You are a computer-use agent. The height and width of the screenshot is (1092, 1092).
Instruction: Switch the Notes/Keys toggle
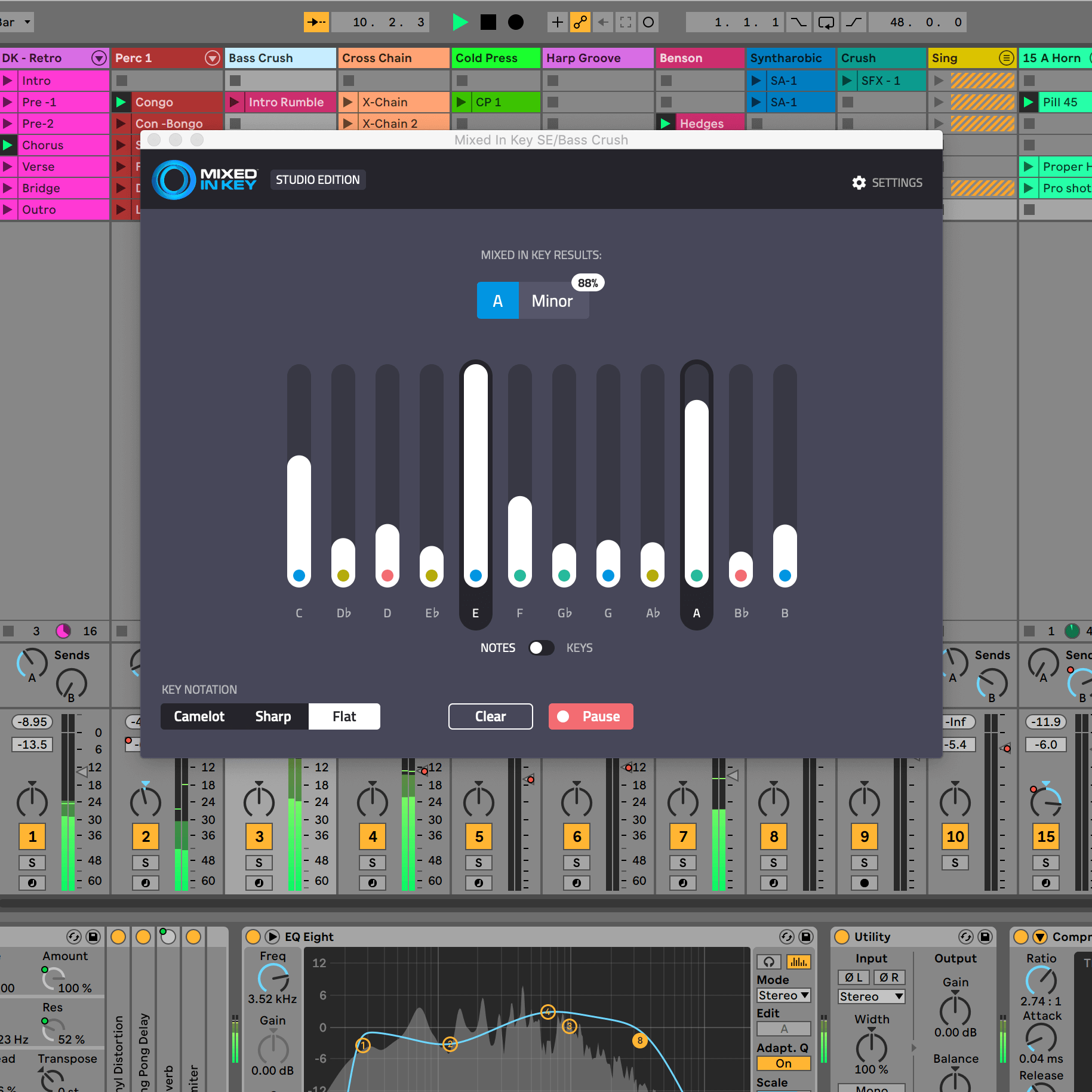(x=541, y=648)
